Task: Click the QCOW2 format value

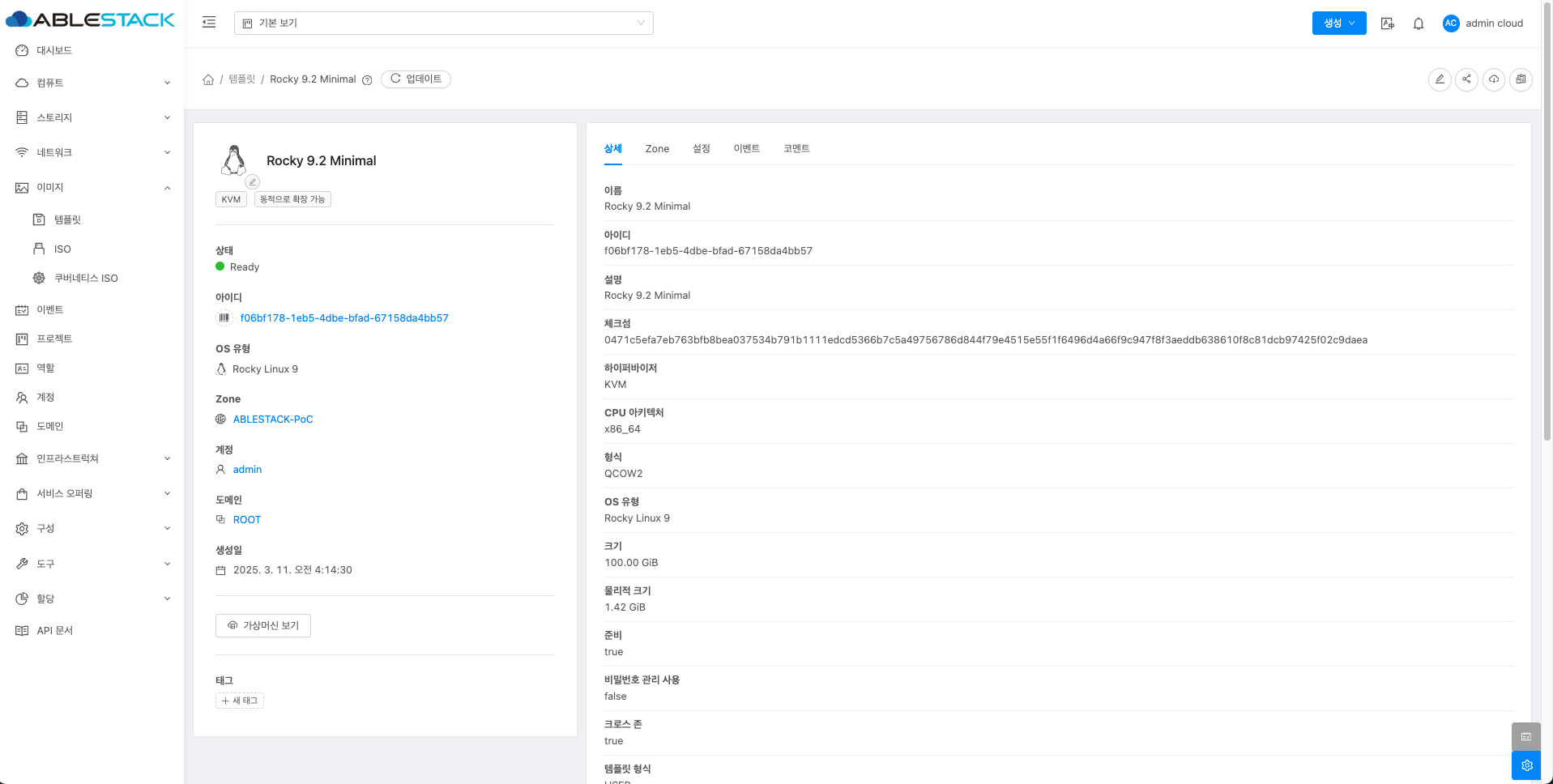Action: 623,474
